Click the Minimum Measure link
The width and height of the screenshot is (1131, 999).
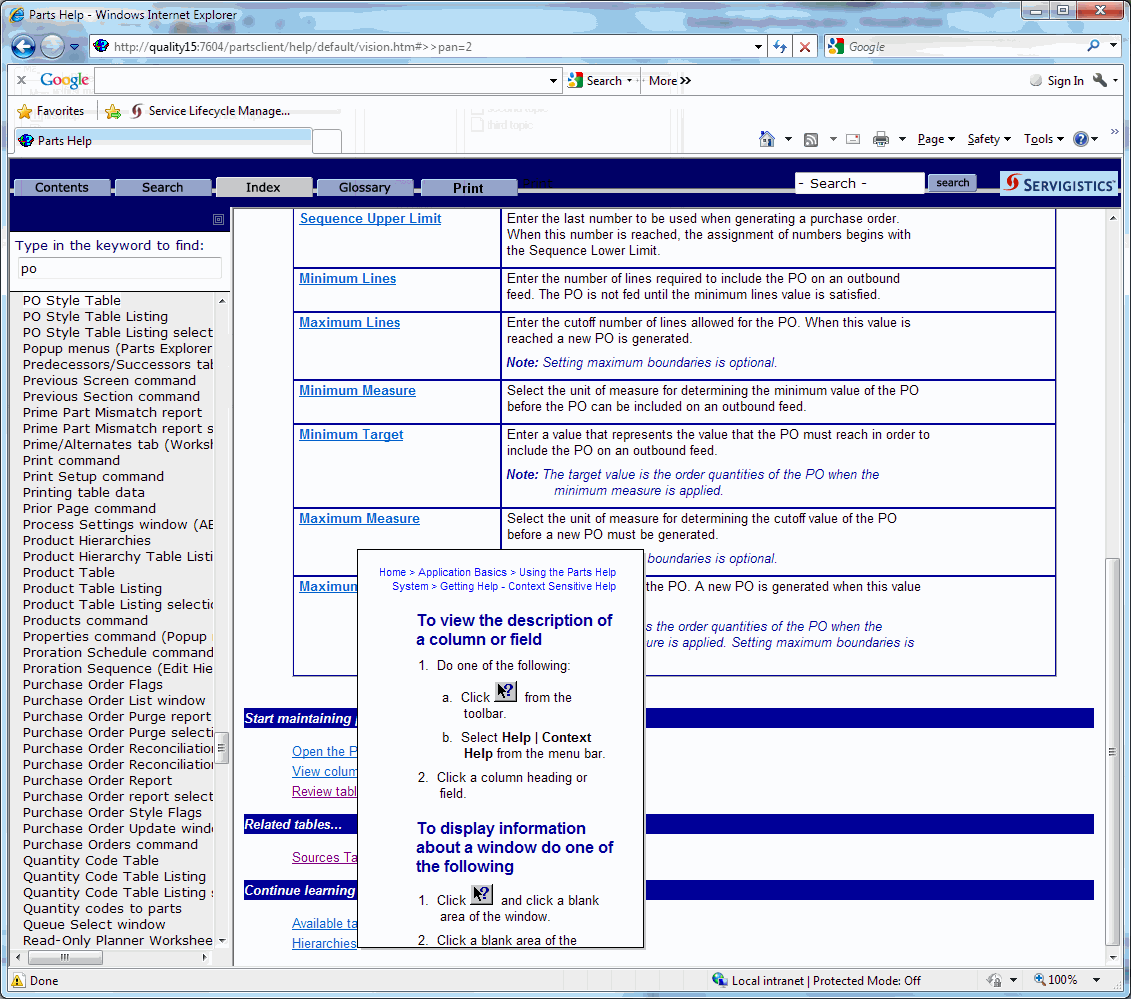click(x=357, y=390)
